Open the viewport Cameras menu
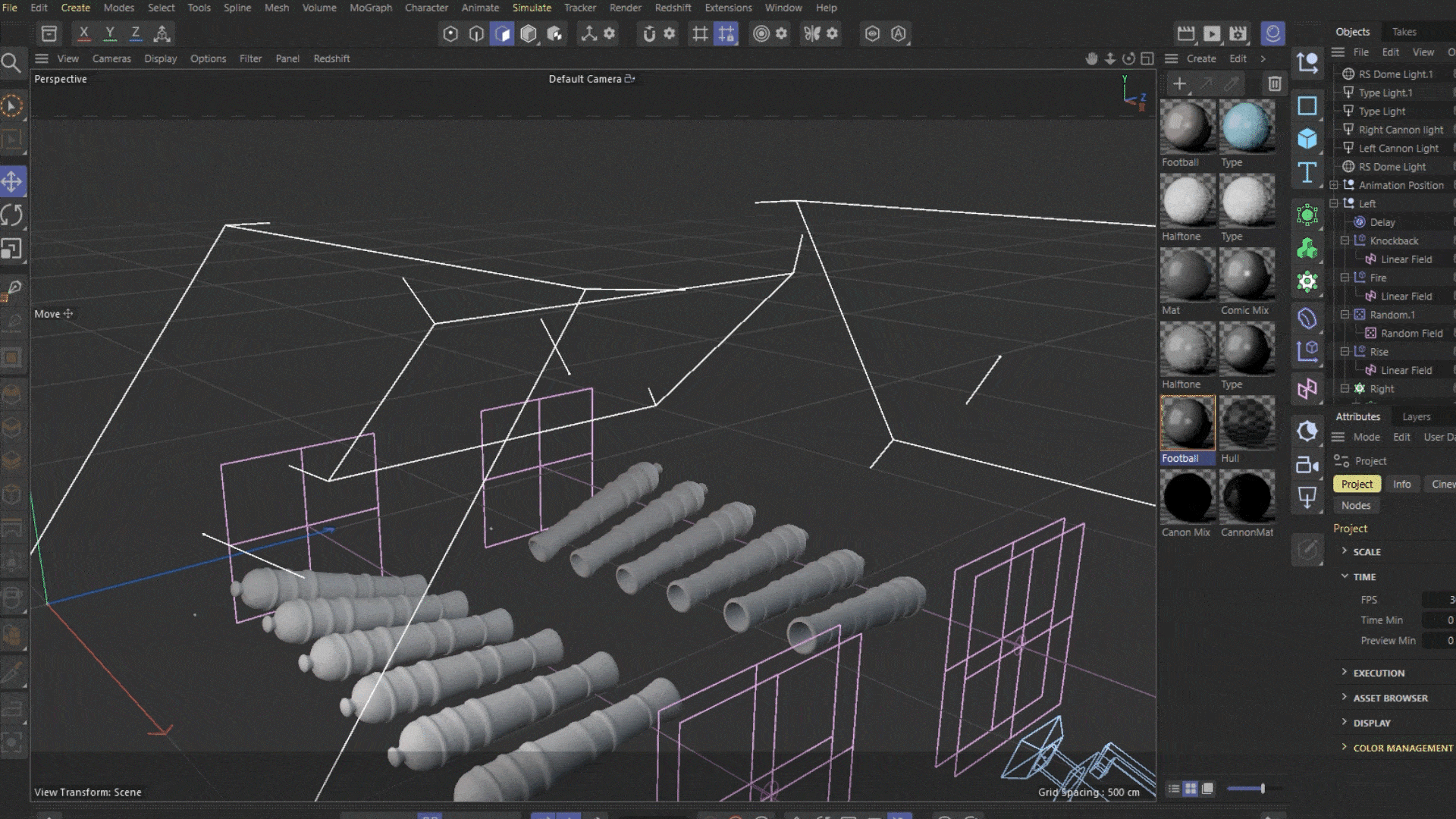This screenshot has width=1456, height=819. (111, 58)
